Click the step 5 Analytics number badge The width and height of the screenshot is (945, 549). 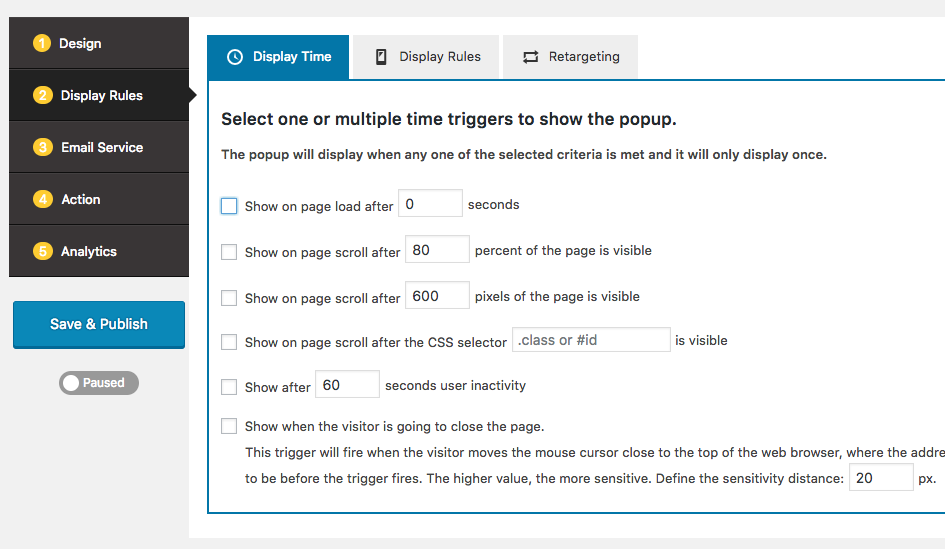coord(42,251)
